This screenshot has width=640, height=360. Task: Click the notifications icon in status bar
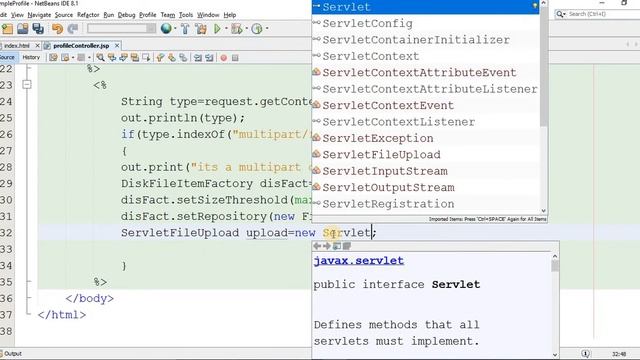pyautogui.click(x=585, y=353)
